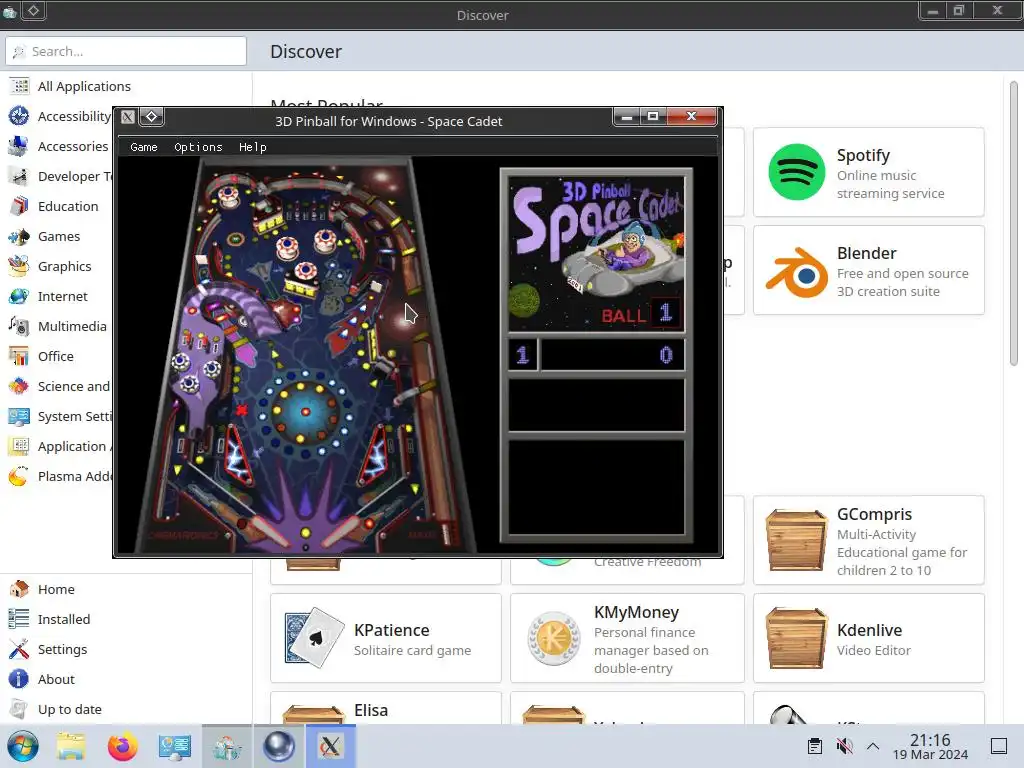This screenshot has height=768, width=1024.
Task: Click the Space Cadet logo image
Action: tap(596, 253)
